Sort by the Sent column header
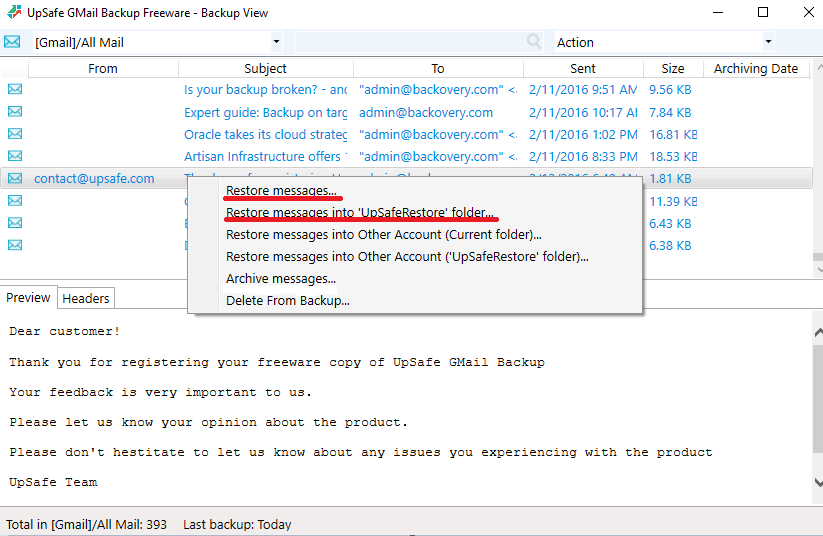 coord(583,69)
